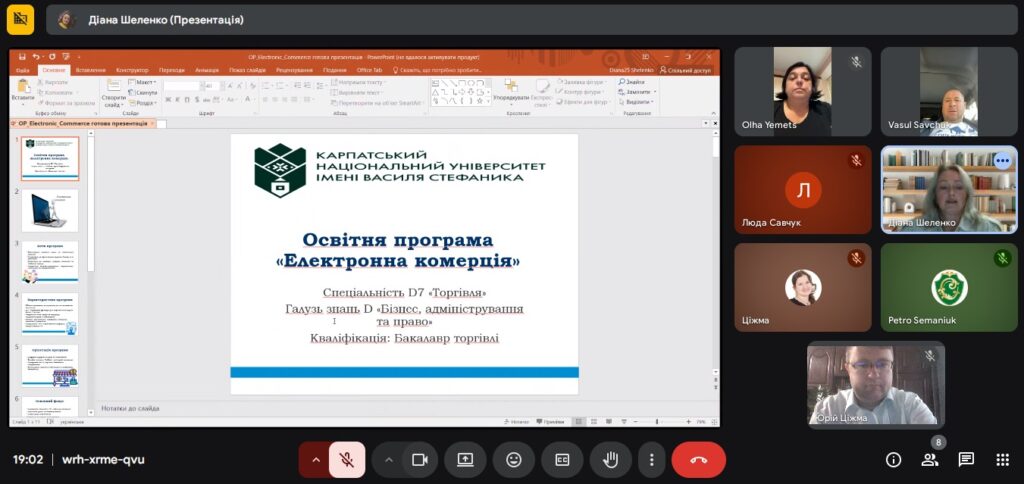This screenshot has height=484, width=1024.
Task: Open the three-dot more options menu
Action: pos(651,460)
